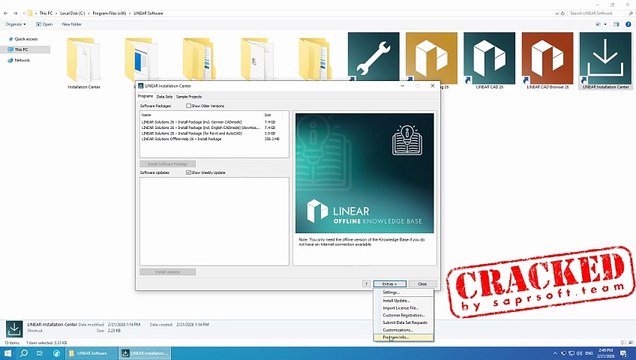636x360 pixels.
Task: Open the Explorer help icon
Action: point(628,24)
